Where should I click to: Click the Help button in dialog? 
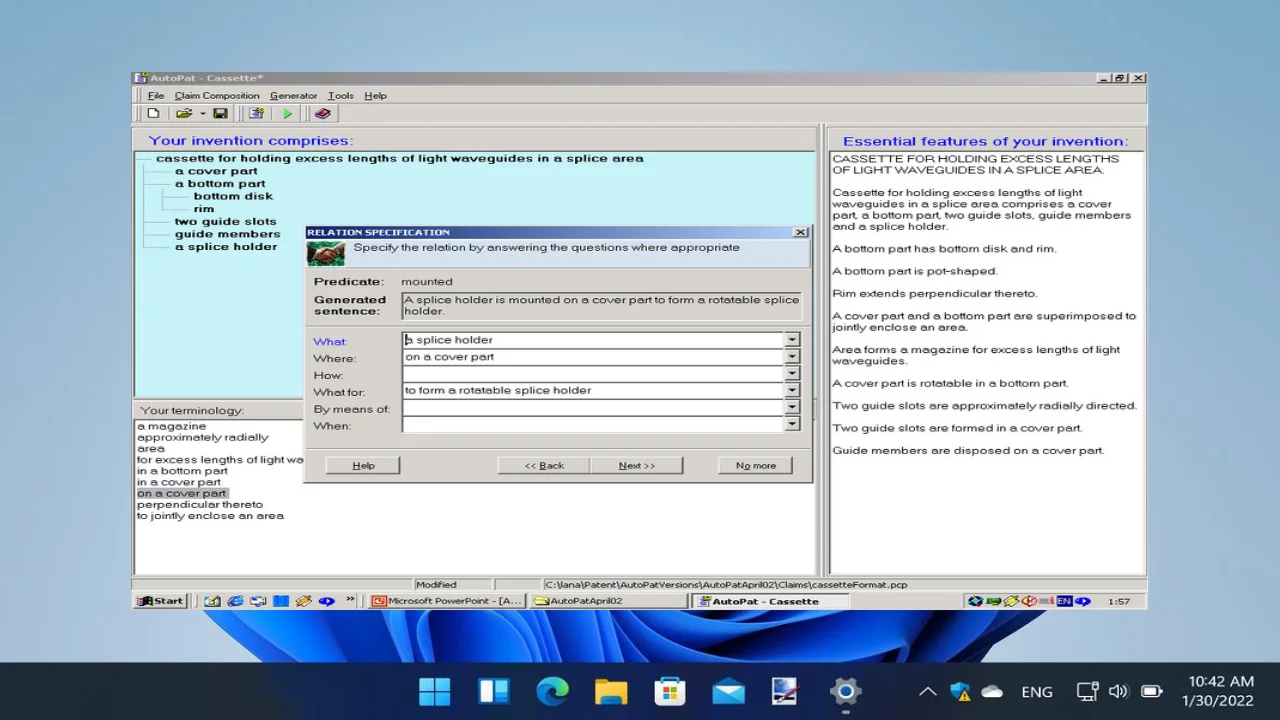363,465
